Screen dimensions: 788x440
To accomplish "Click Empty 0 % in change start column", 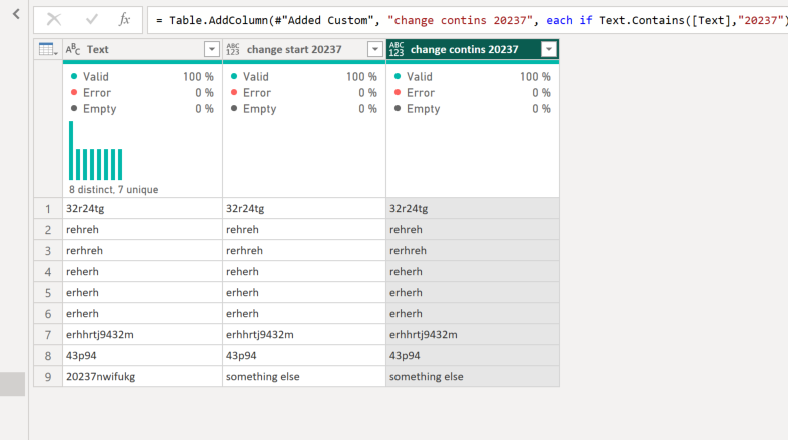I will 304,108.
